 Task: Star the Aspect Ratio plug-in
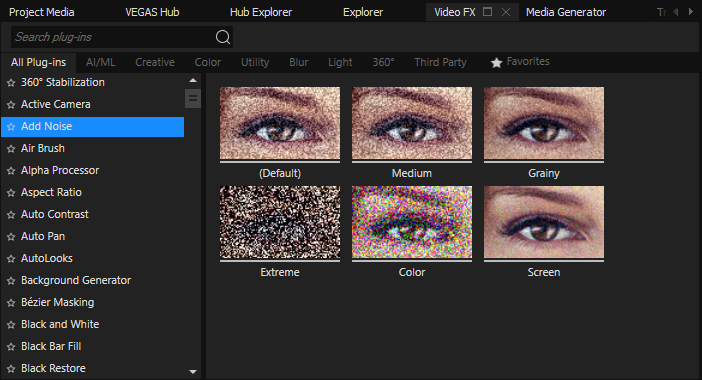tap(11, 193)
